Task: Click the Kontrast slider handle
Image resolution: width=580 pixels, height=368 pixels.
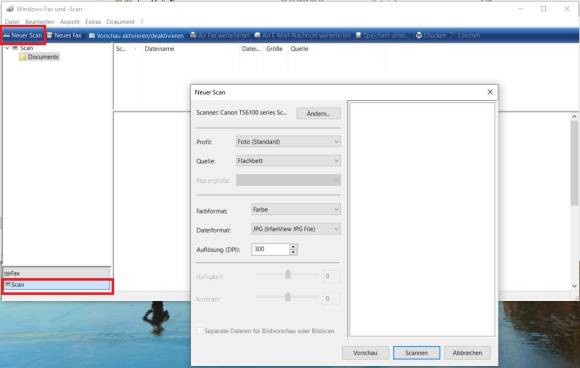Action: (288, 297)
